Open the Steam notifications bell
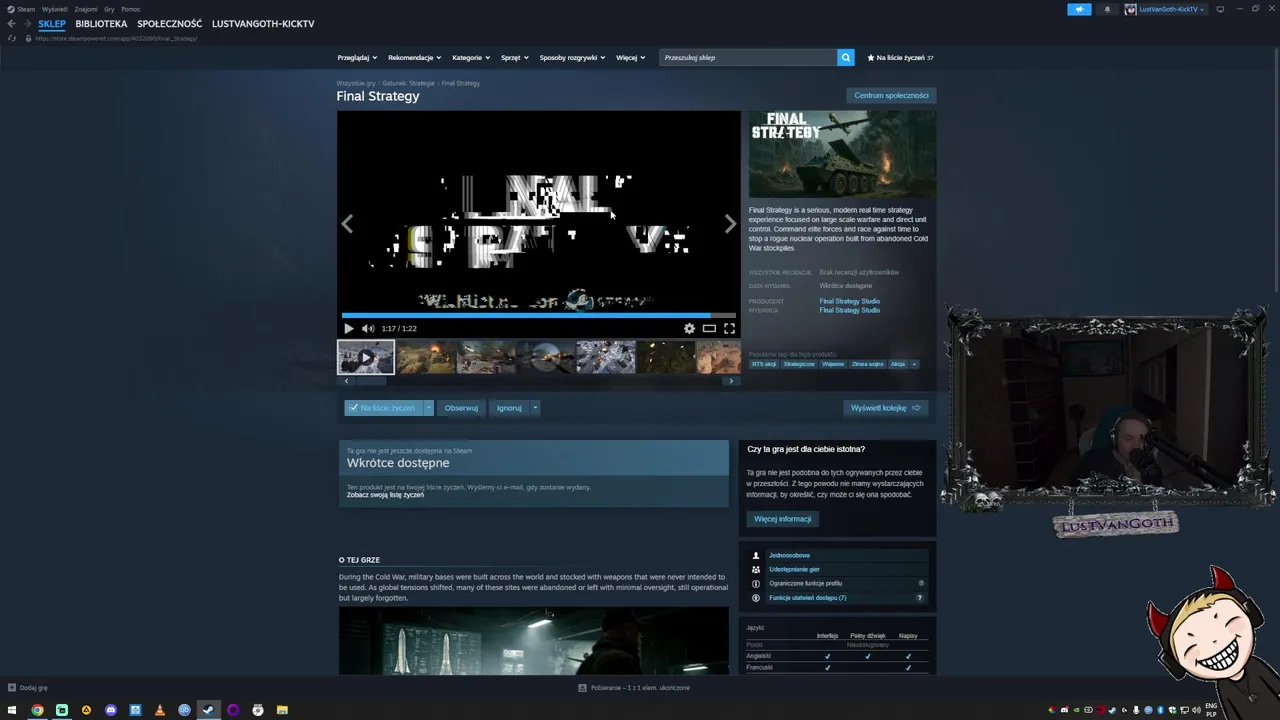This screenshot has height=720, width=1280. pyautogui.click(x=1107, y=9)
